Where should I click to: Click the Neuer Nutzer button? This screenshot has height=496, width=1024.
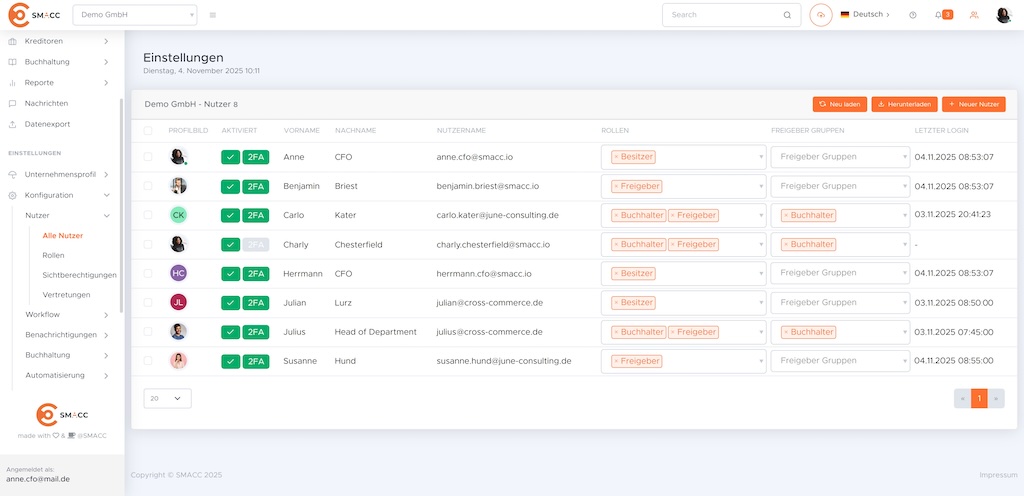(973, 104)
